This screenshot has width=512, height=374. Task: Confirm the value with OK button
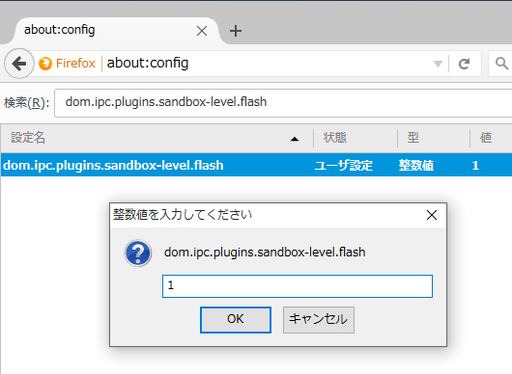point(236,320)
